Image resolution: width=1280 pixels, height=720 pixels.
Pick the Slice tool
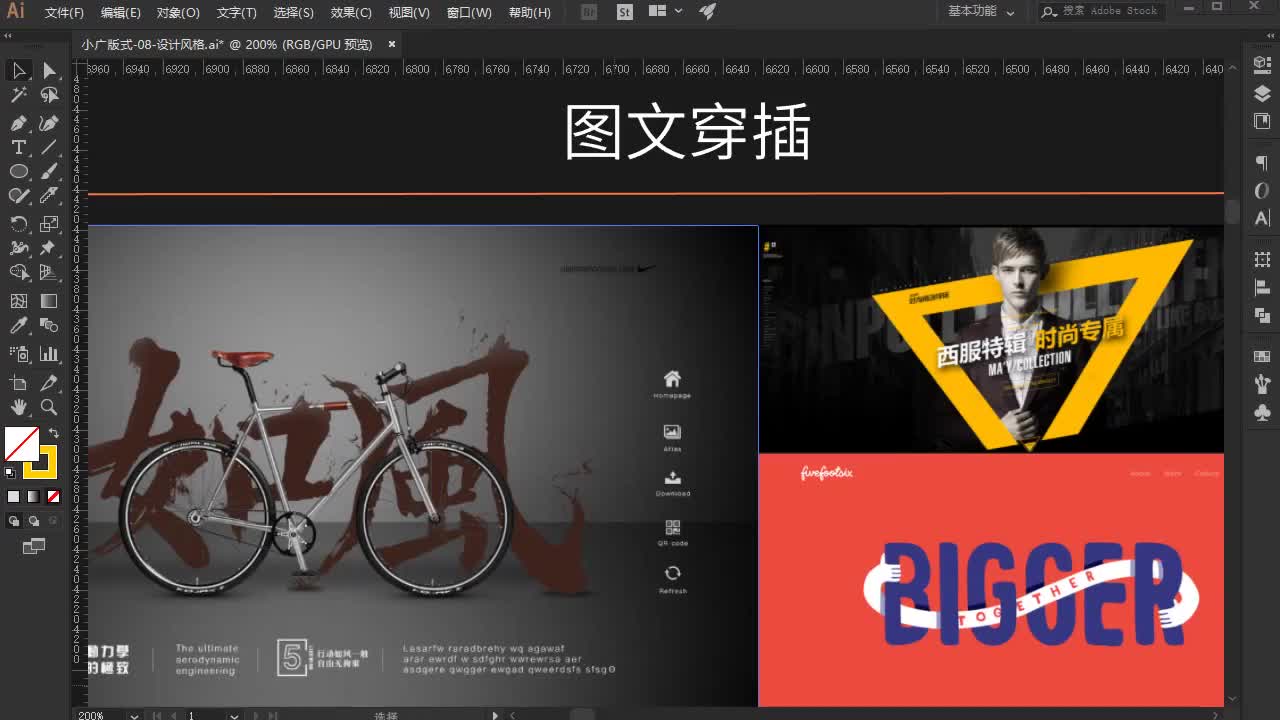[49, 382]
